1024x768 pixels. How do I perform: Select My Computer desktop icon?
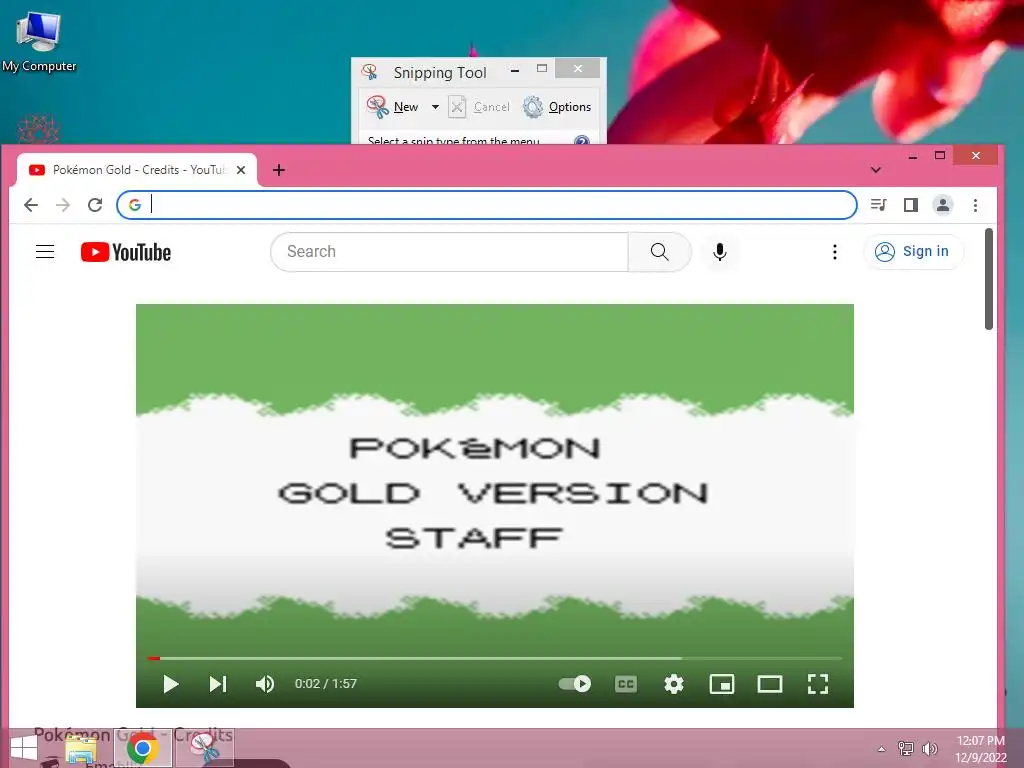[39, 42]
